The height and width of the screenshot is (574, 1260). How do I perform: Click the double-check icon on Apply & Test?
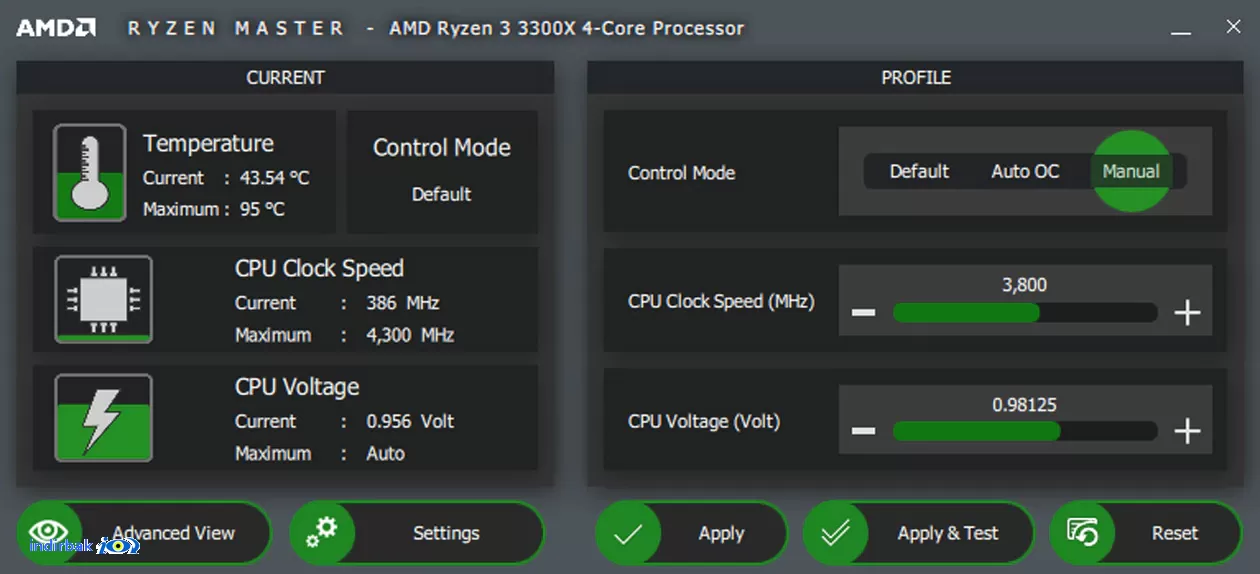click(x=836, y=534)
